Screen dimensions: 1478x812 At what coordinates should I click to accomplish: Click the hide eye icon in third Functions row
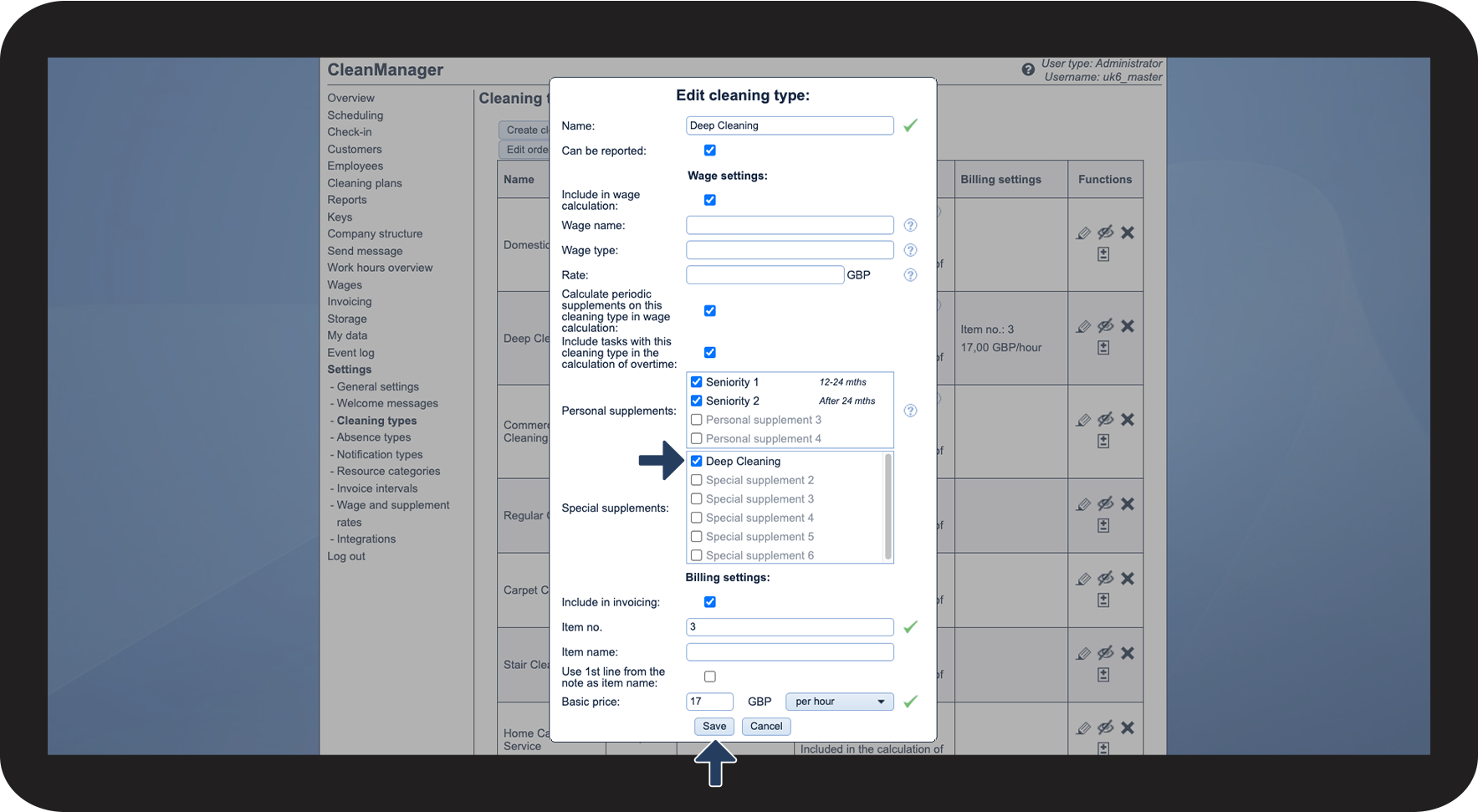(x=1105, y=419)
